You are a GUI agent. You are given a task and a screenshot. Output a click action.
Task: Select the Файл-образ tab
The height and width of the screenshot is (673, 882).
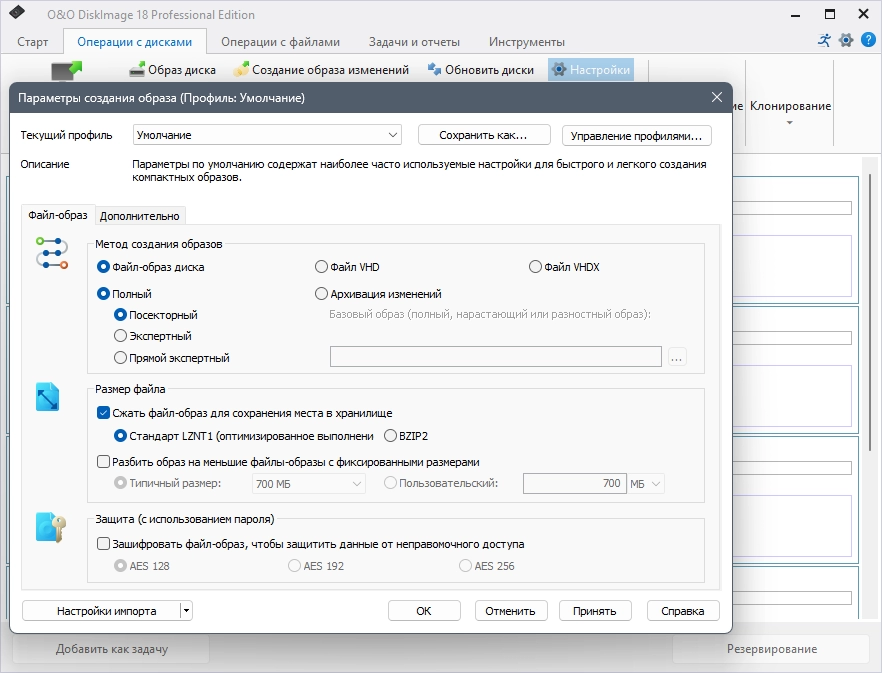58,215
